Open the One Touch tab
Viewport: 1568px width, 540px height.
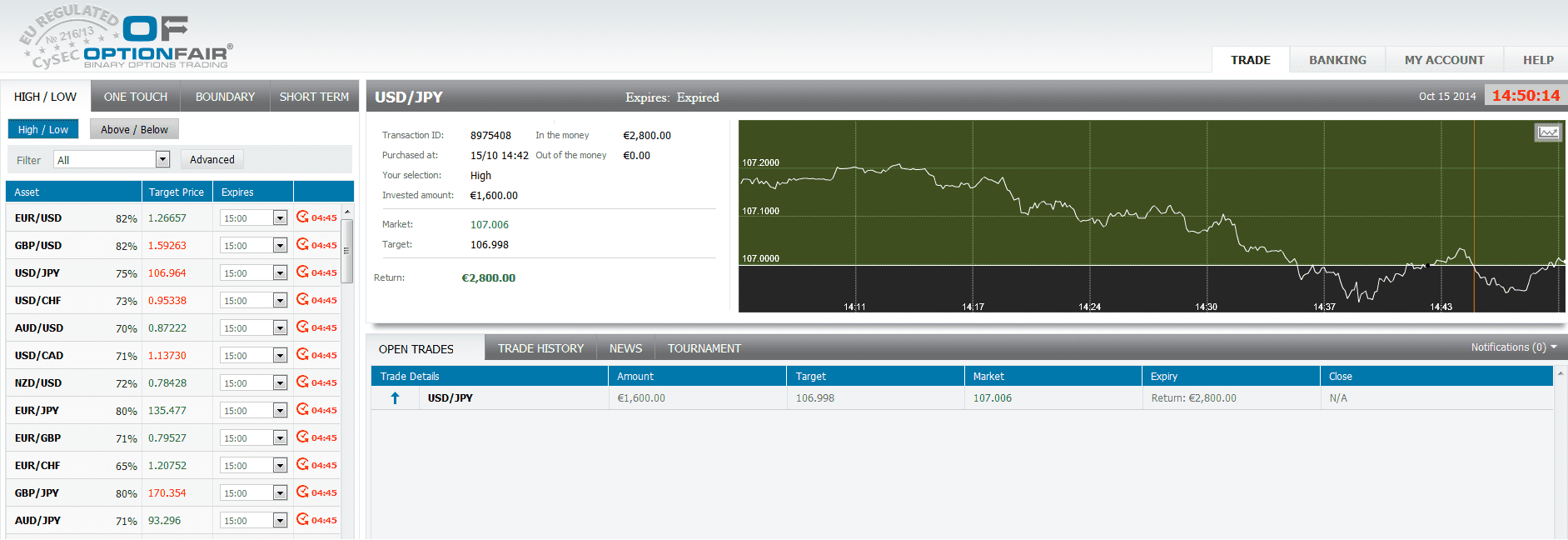136,97
